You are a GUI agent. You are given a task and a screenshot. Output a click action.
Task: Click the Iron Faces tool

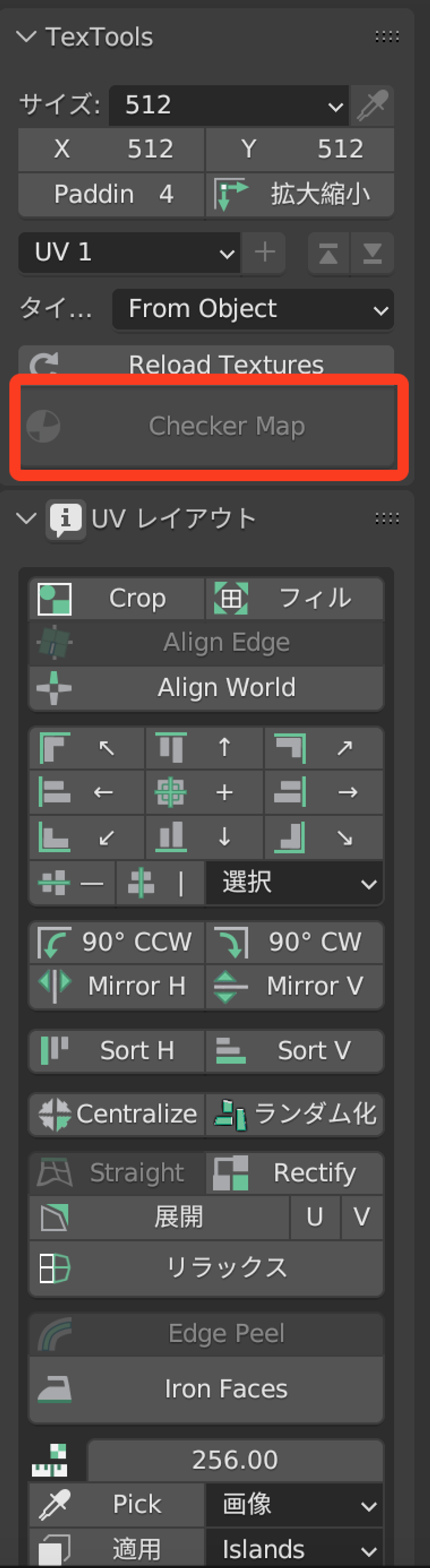206,1389
